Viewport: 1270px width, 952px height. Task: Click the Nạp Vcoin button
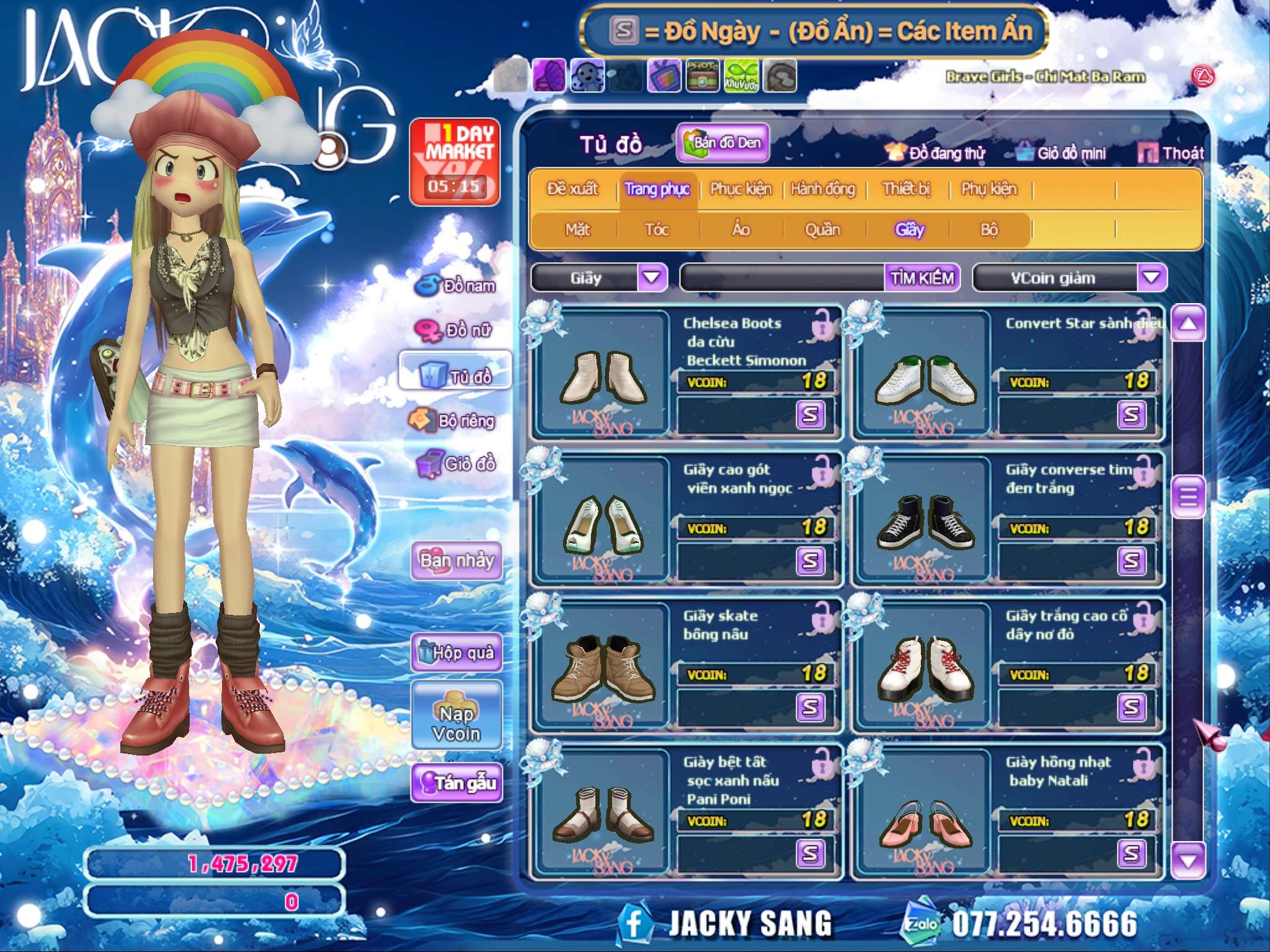456,715
